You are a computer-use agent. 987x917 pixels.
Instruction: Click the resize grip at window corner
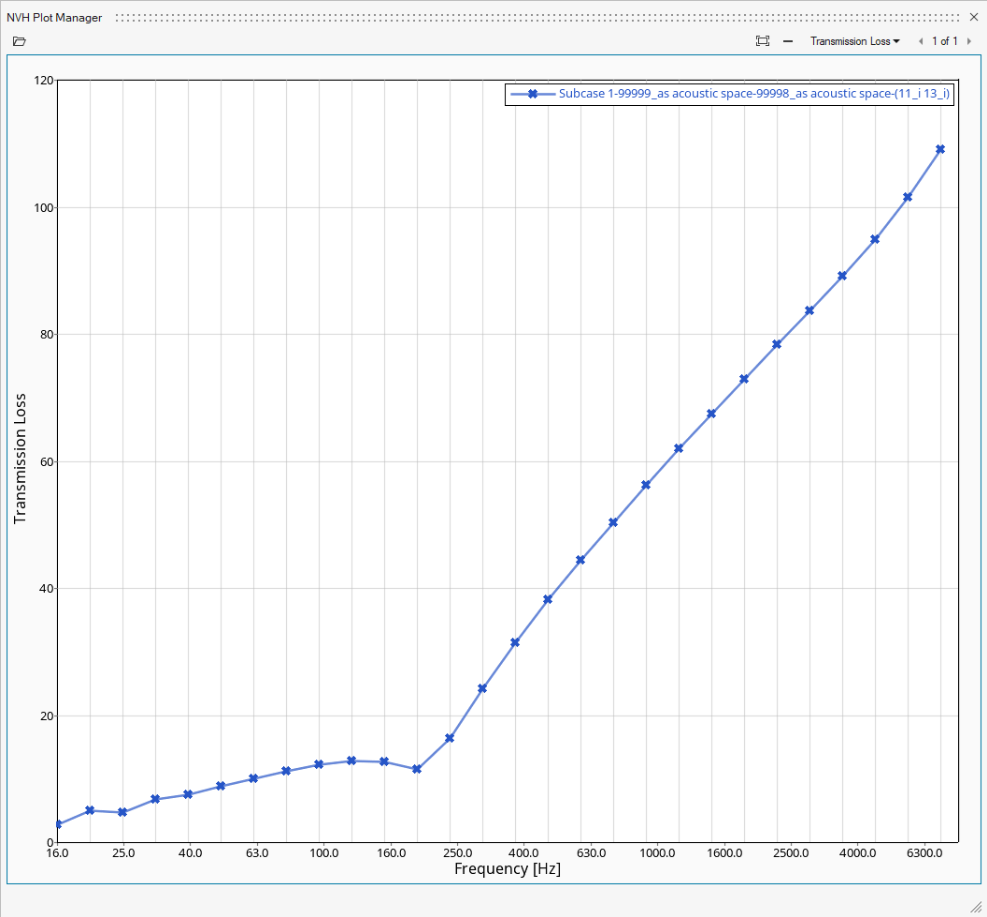[x=976, y=906]
